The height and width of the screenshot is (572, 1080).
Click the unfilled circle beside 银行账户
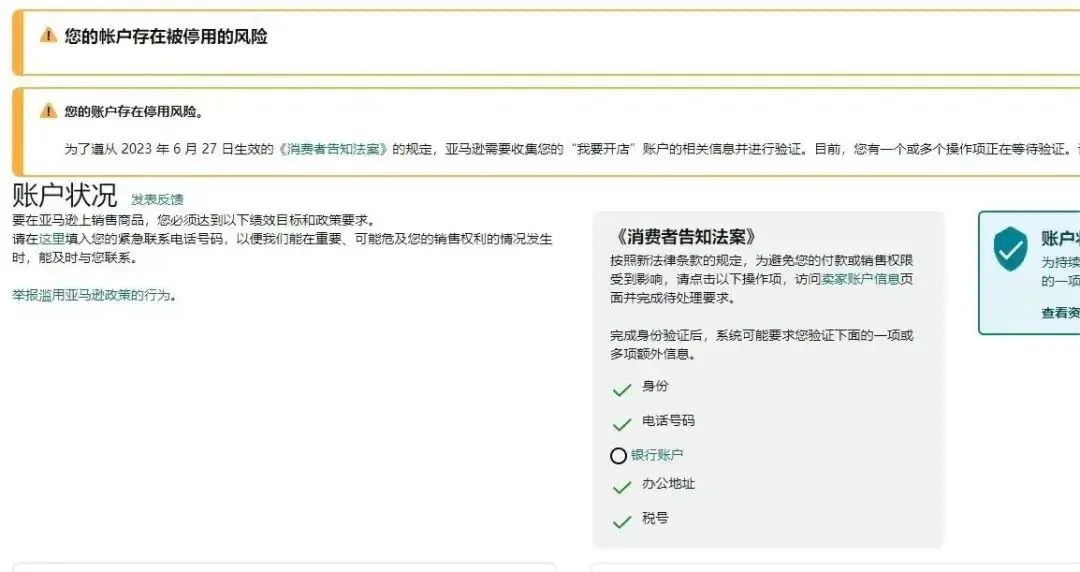pyautogui.click(x=619, y=456)
